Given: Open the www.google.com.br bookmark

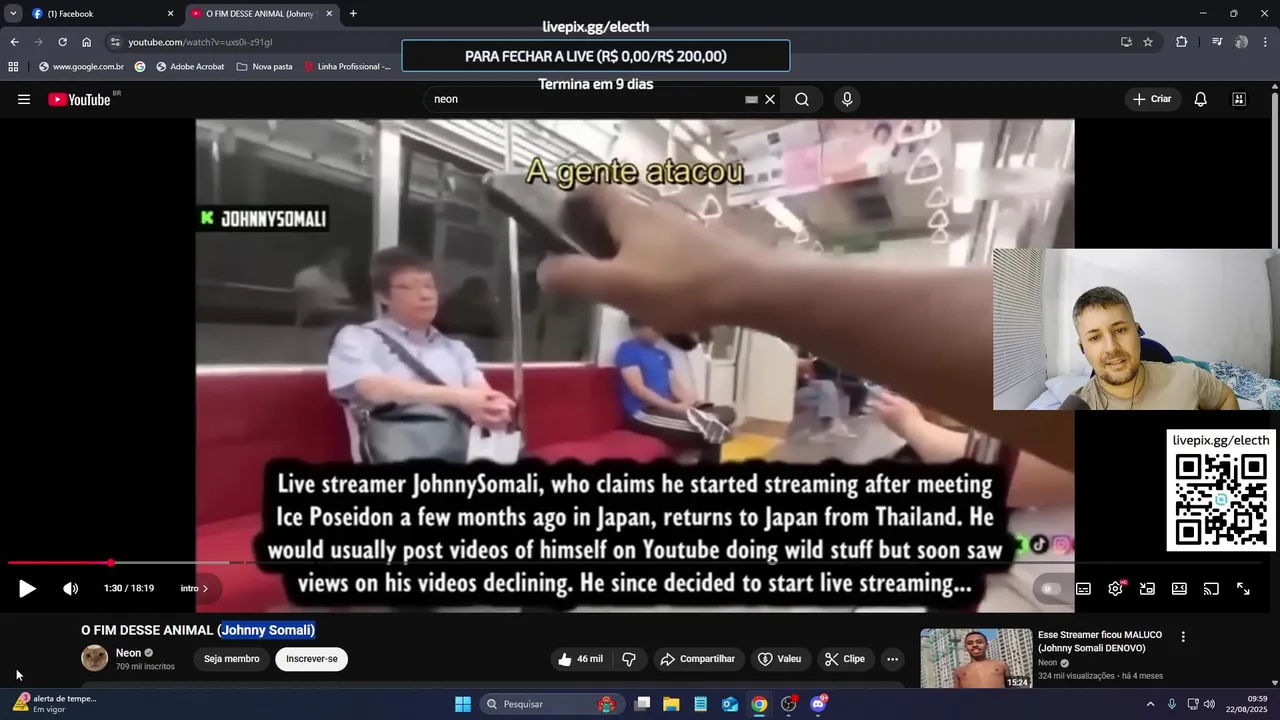Looking at the screenshot, I should coord(81,66).
